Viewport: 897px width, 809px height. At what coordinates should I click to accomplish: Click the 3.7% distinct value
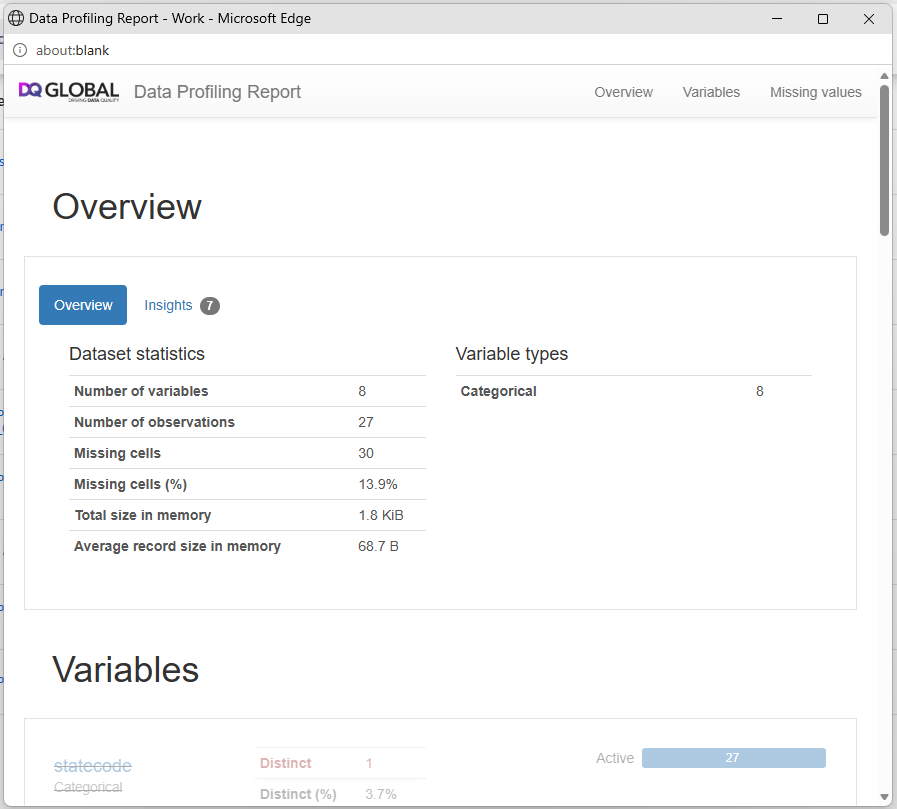tap(381, 794)
